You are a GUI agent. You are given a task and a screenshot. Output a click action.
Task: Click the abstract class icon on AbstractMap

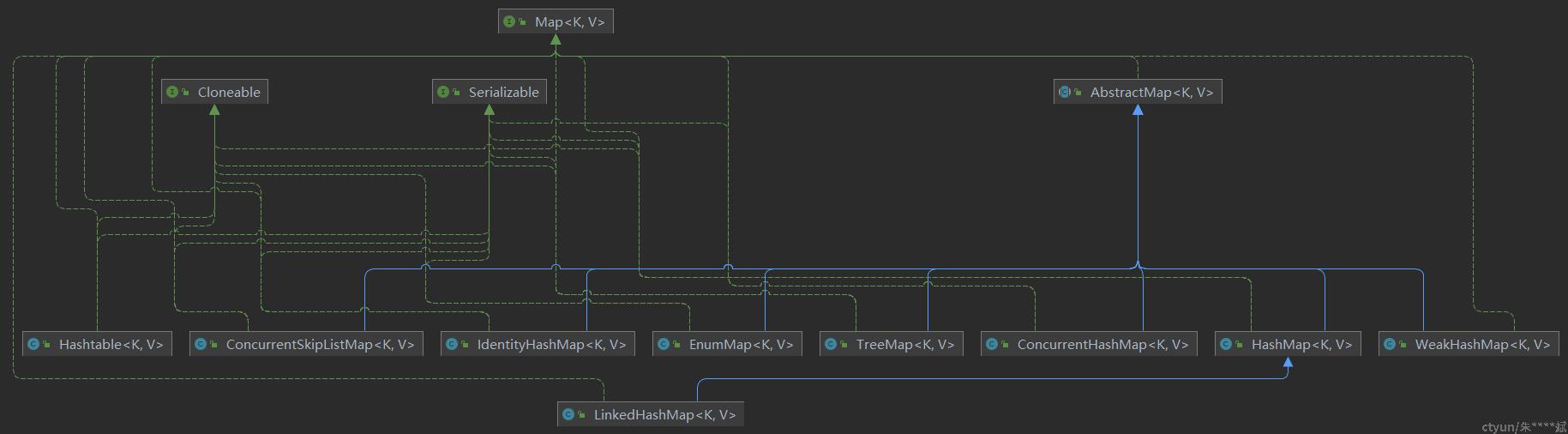pyautogui.click(x=1065, y=92)
